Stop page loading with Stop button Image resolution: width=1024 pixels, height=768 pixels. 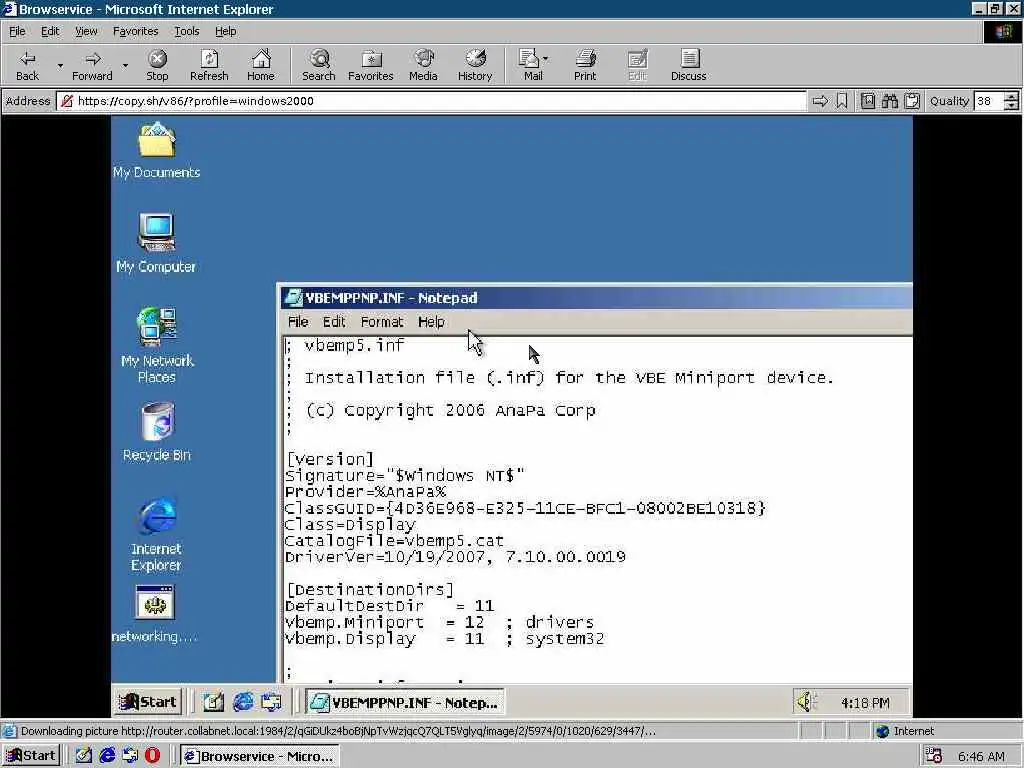[x=157, y=65]
